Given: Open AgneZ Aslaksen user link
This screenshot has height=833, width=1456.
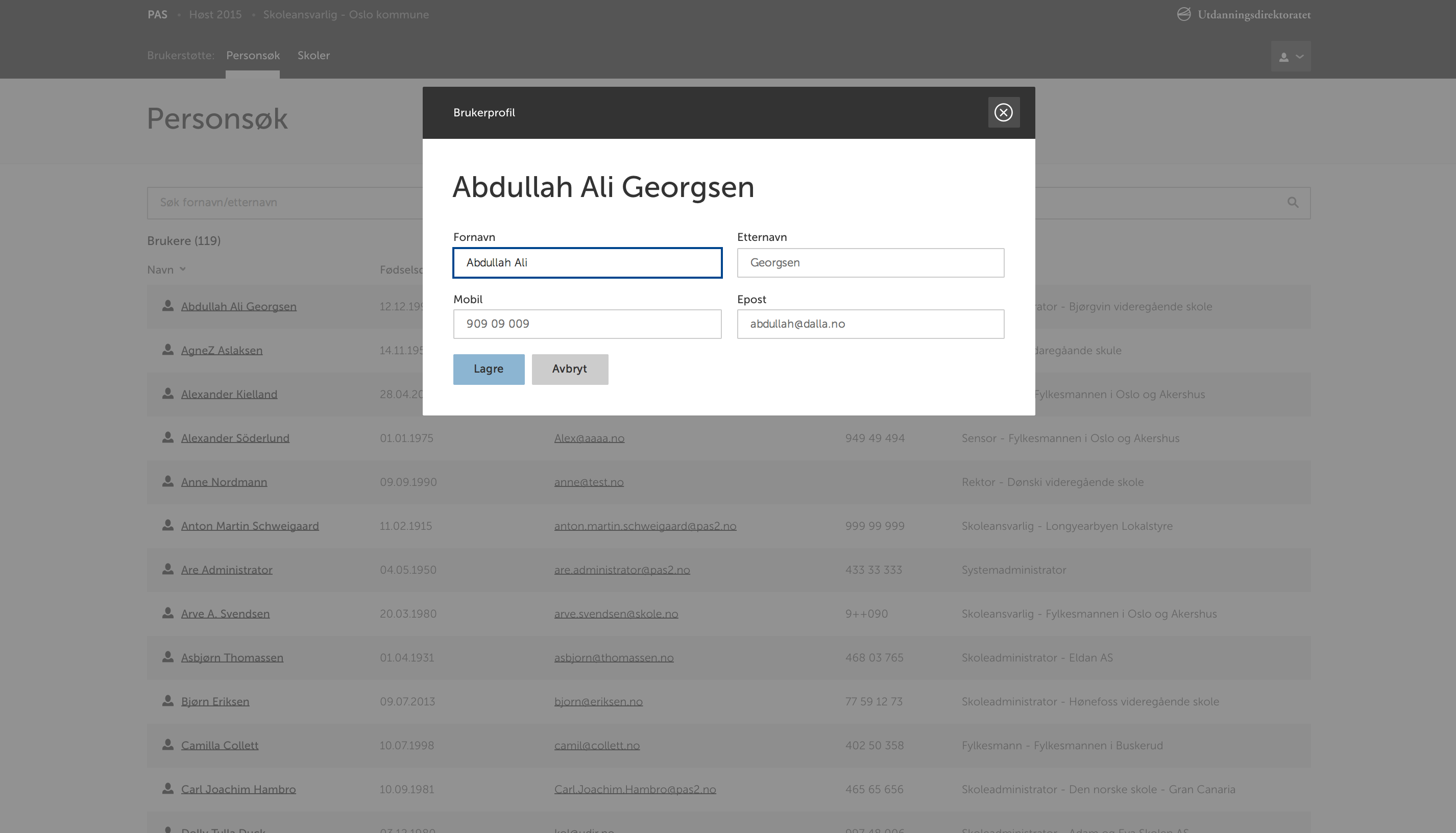Looking at the screenshot, I should pyautogui.click(x=222, y=351).
